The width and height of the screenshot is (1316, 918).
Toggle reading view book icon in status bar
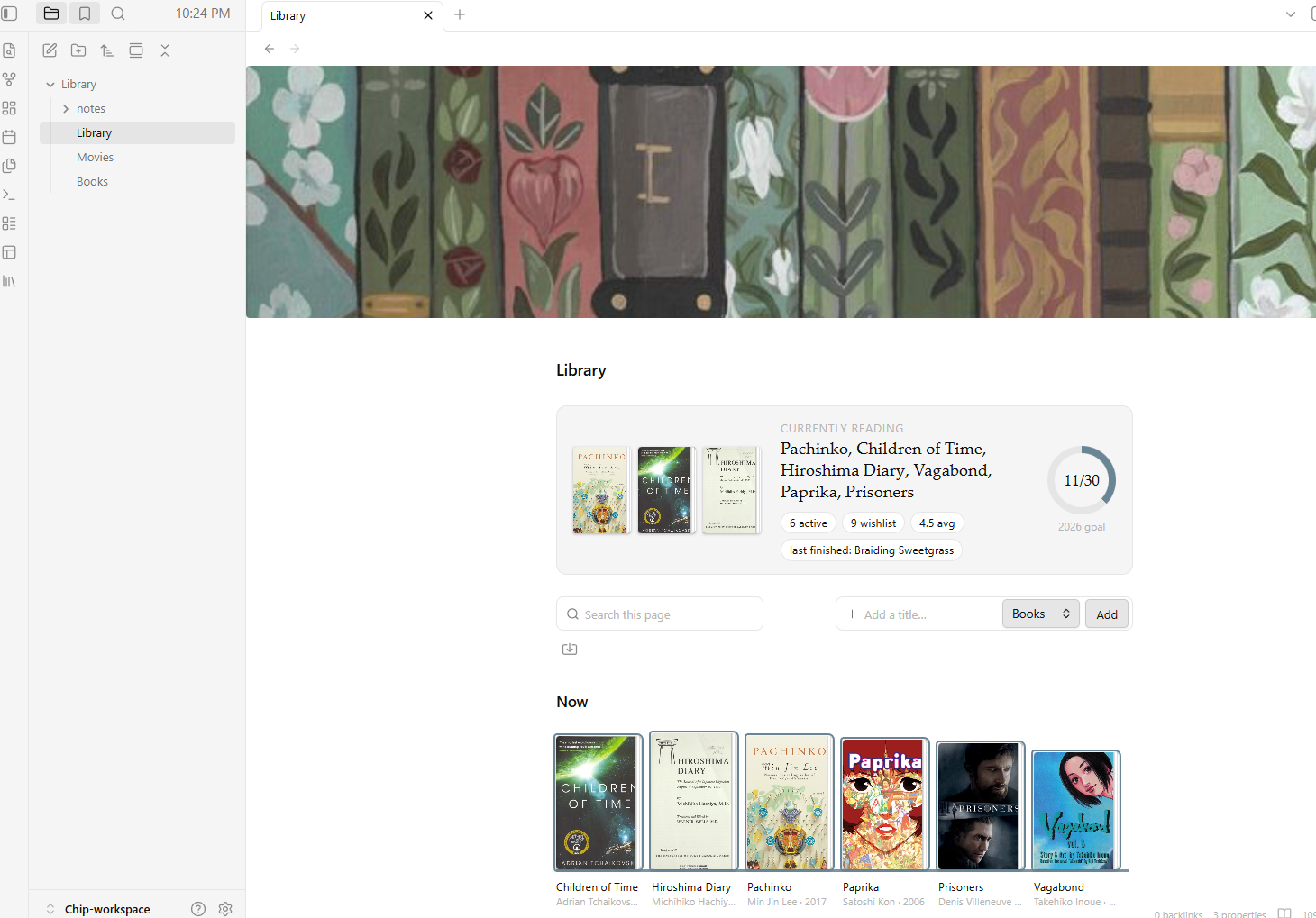1284,913
